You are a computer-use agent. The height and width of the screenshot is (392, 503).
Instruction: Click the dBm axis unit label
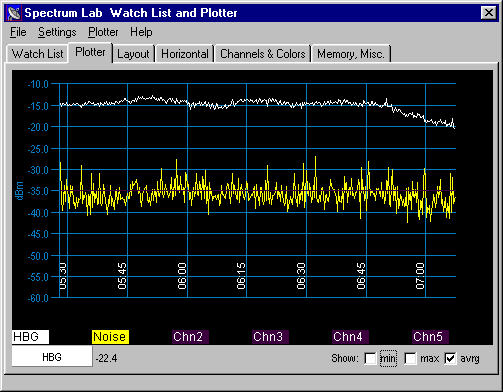point(19,191)
